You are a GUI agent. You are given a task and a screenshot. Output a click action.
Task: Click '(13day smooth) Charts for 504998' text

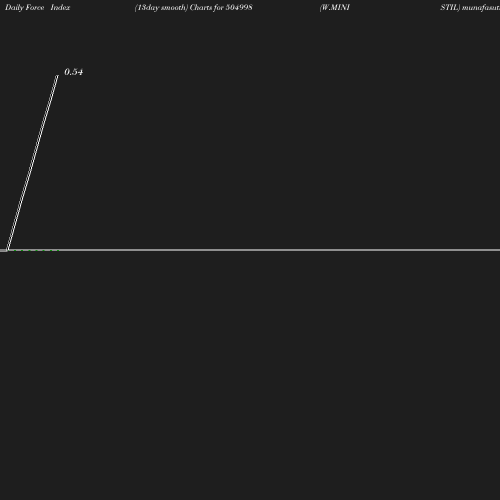point(194,8)
